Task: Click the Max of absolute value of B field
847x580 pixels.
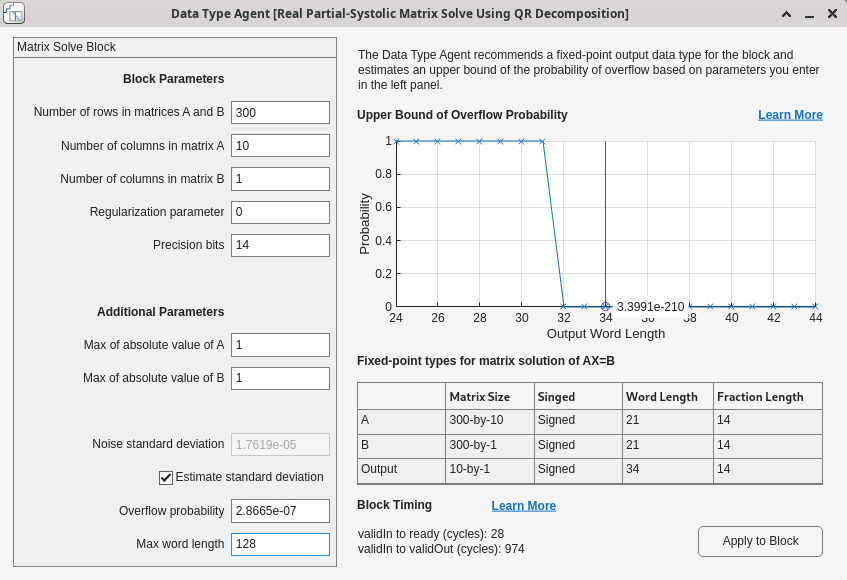Action: coord(280,377)
